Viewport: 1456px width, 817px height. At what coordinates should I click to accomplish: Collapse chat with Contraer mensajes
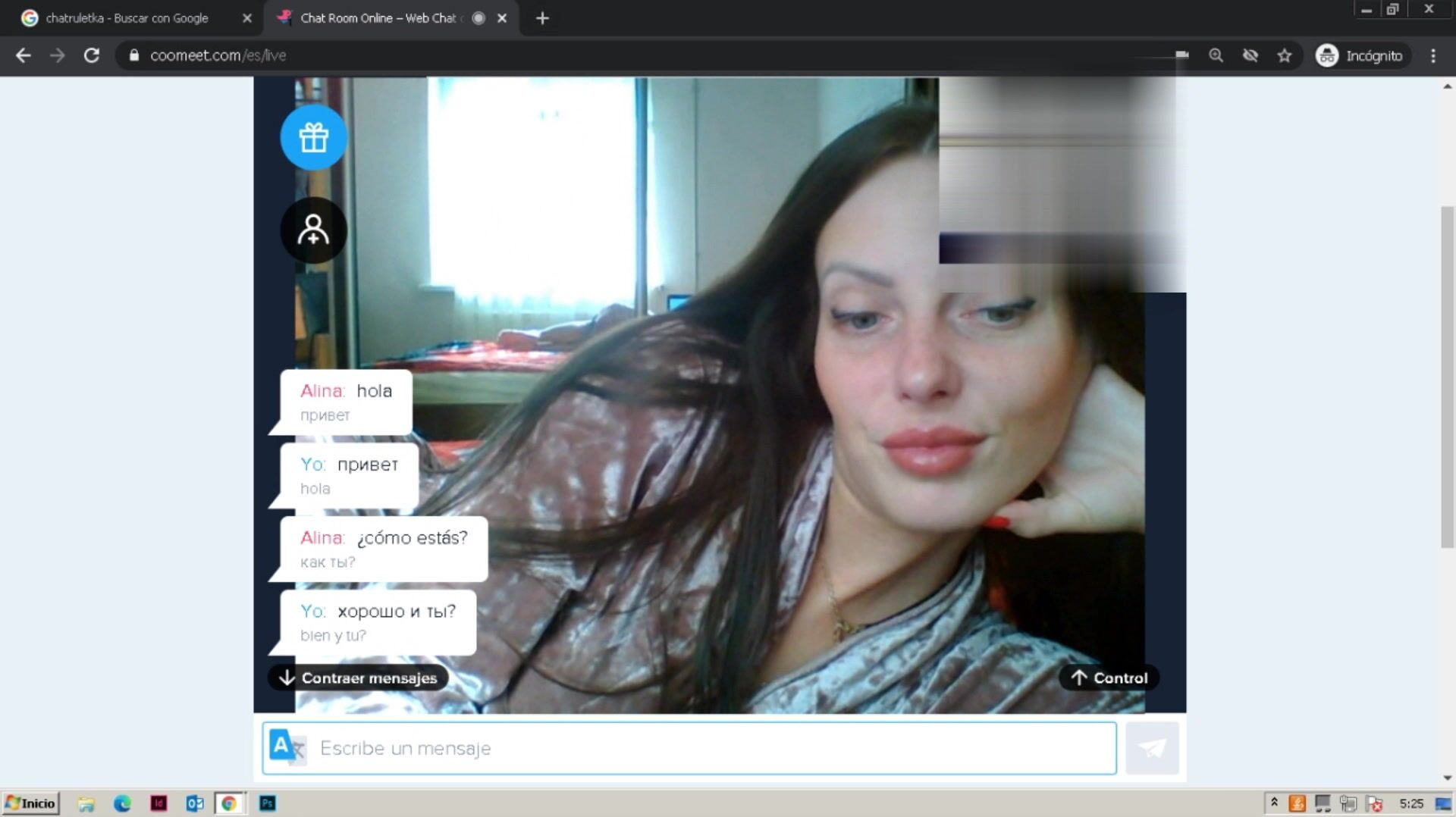coord(358,678)
